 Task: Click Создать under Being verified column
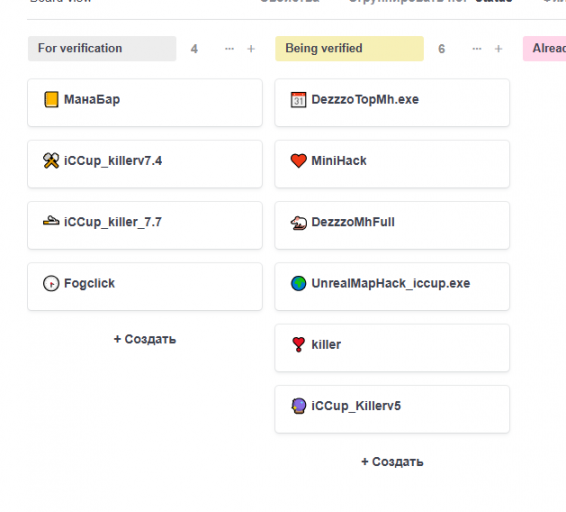click(392, 461)
